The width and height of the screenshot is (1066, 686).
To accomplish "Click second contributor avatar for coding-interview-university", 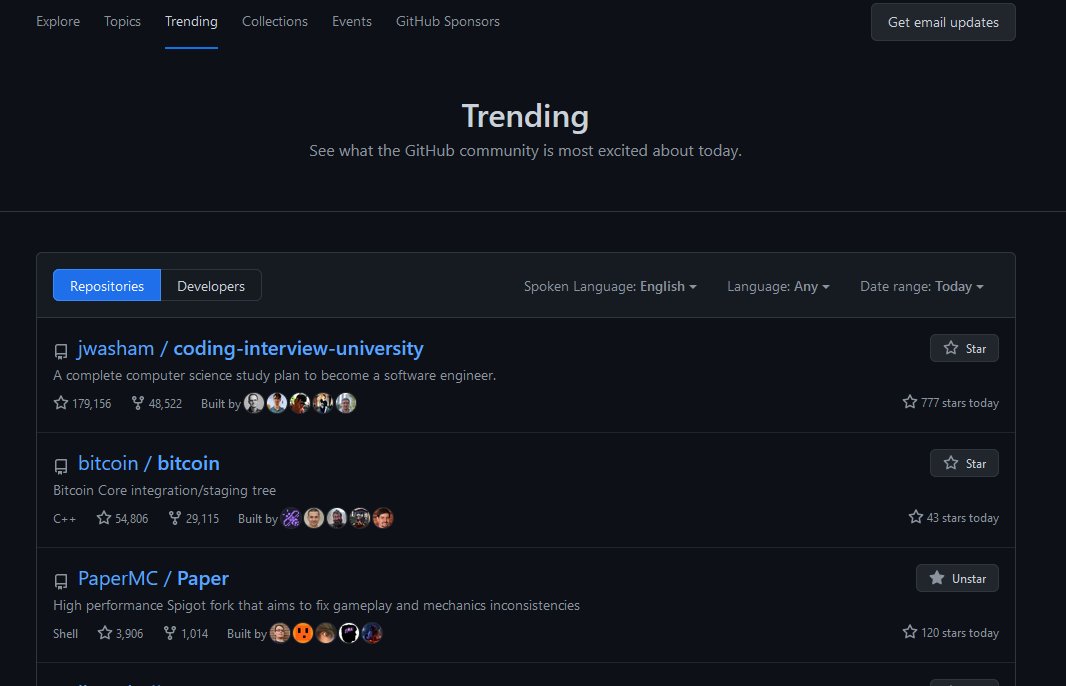I will pyautogui.click(x=277, y=403).
